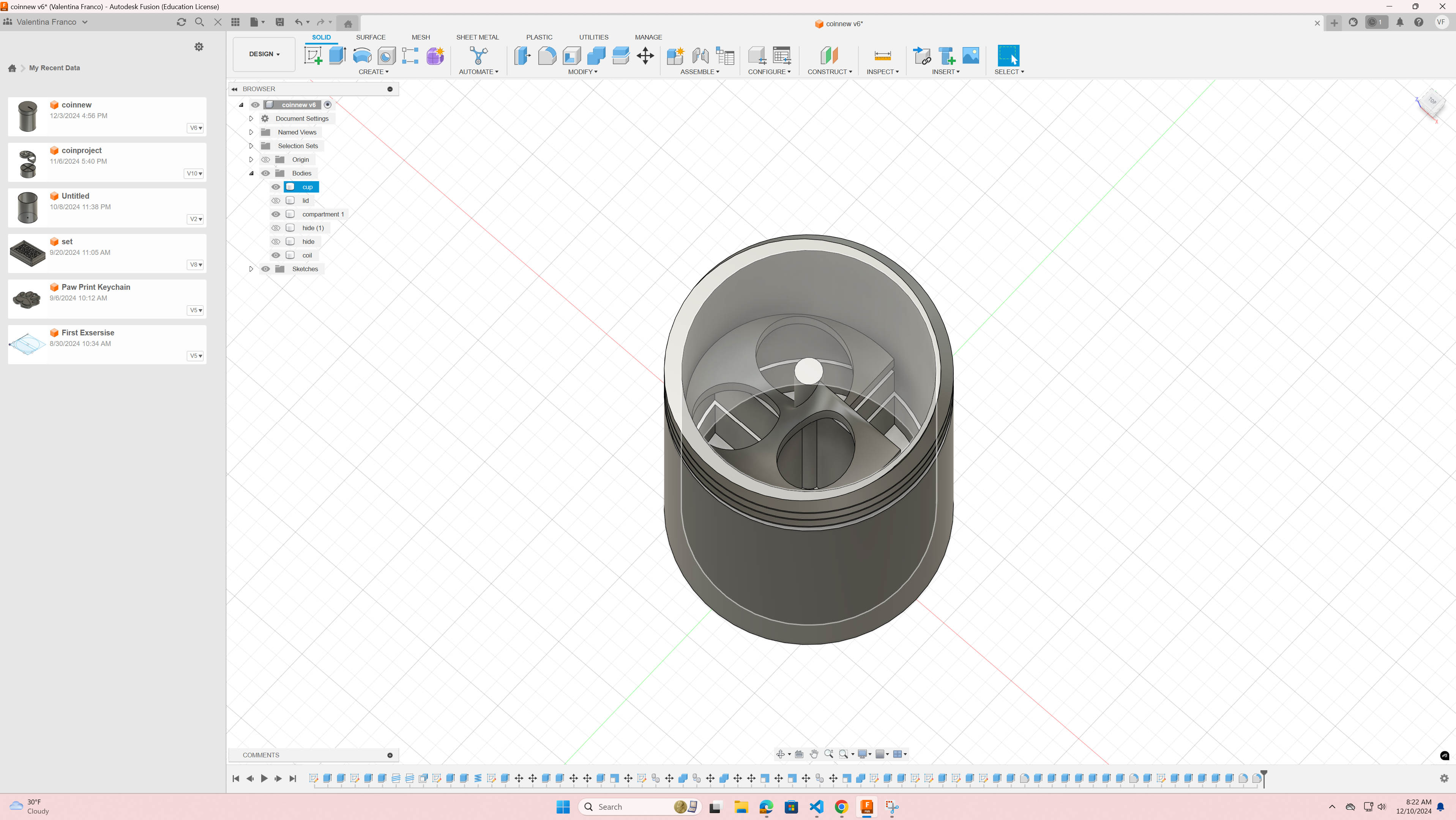Toggle visibility of the coil body
The image size is (1456, 820).
pos(276,255)
